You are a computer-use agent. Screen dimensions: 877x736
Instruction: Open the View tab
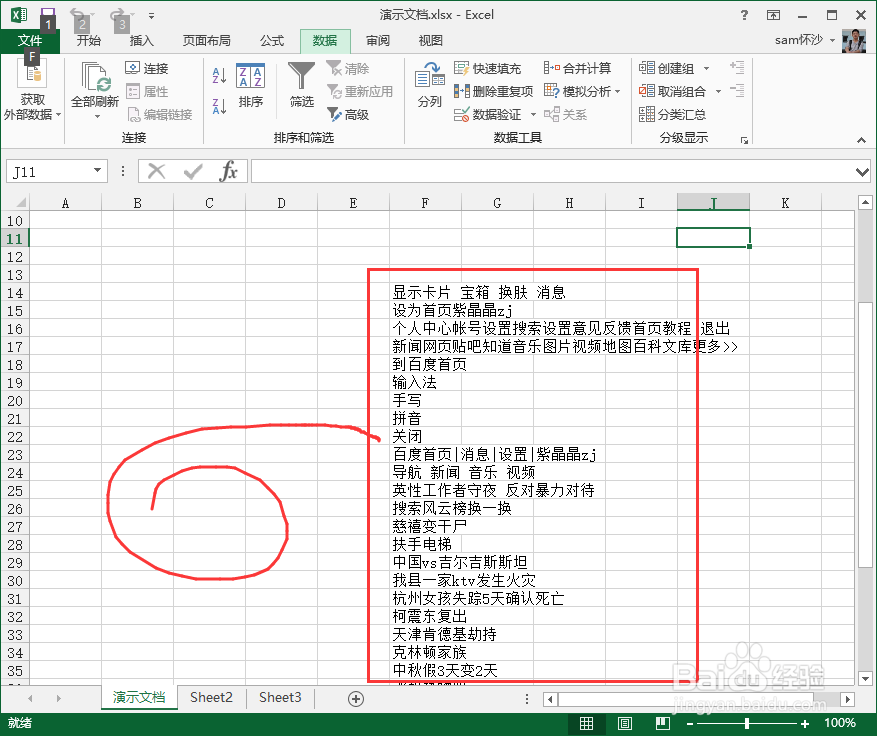point(430,40)
